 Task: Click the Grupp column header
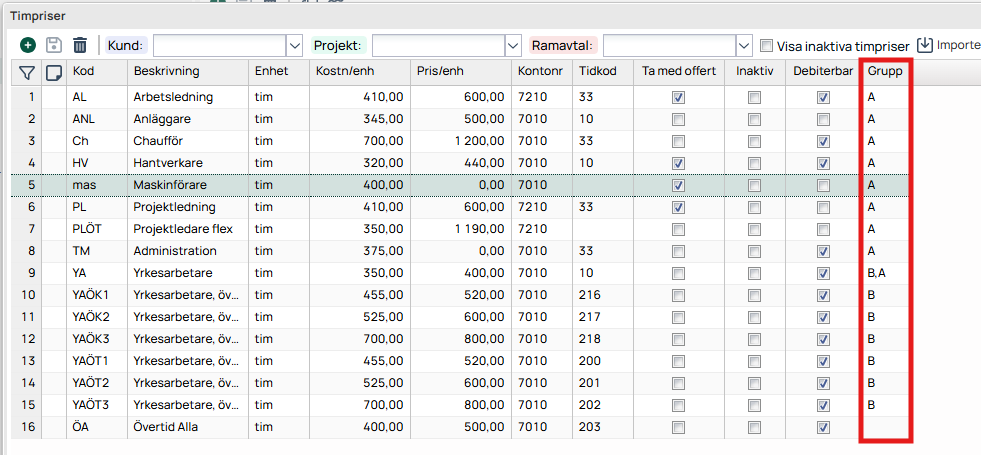point(885,72)
